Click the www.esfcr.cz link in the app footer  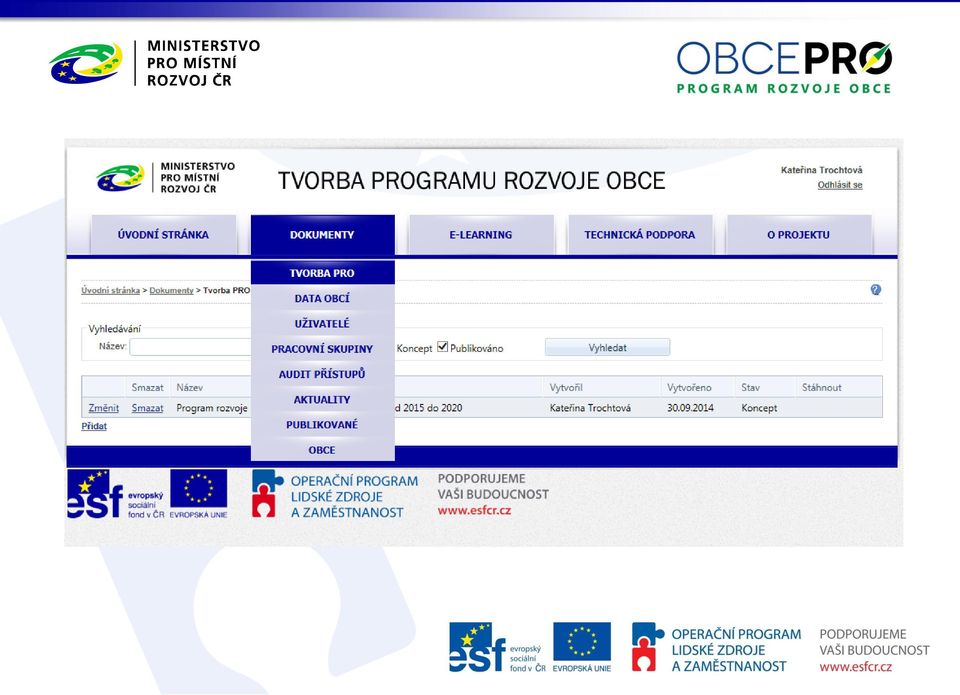click(x=474, y=510)
